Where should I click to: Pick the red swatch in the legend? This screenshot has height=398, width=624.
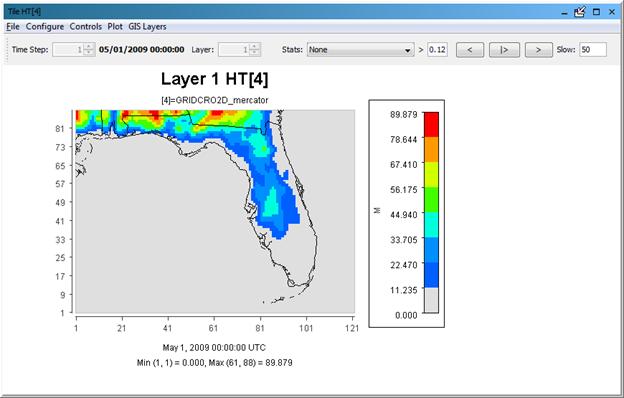pyautogui.click(x=431, y=125)
